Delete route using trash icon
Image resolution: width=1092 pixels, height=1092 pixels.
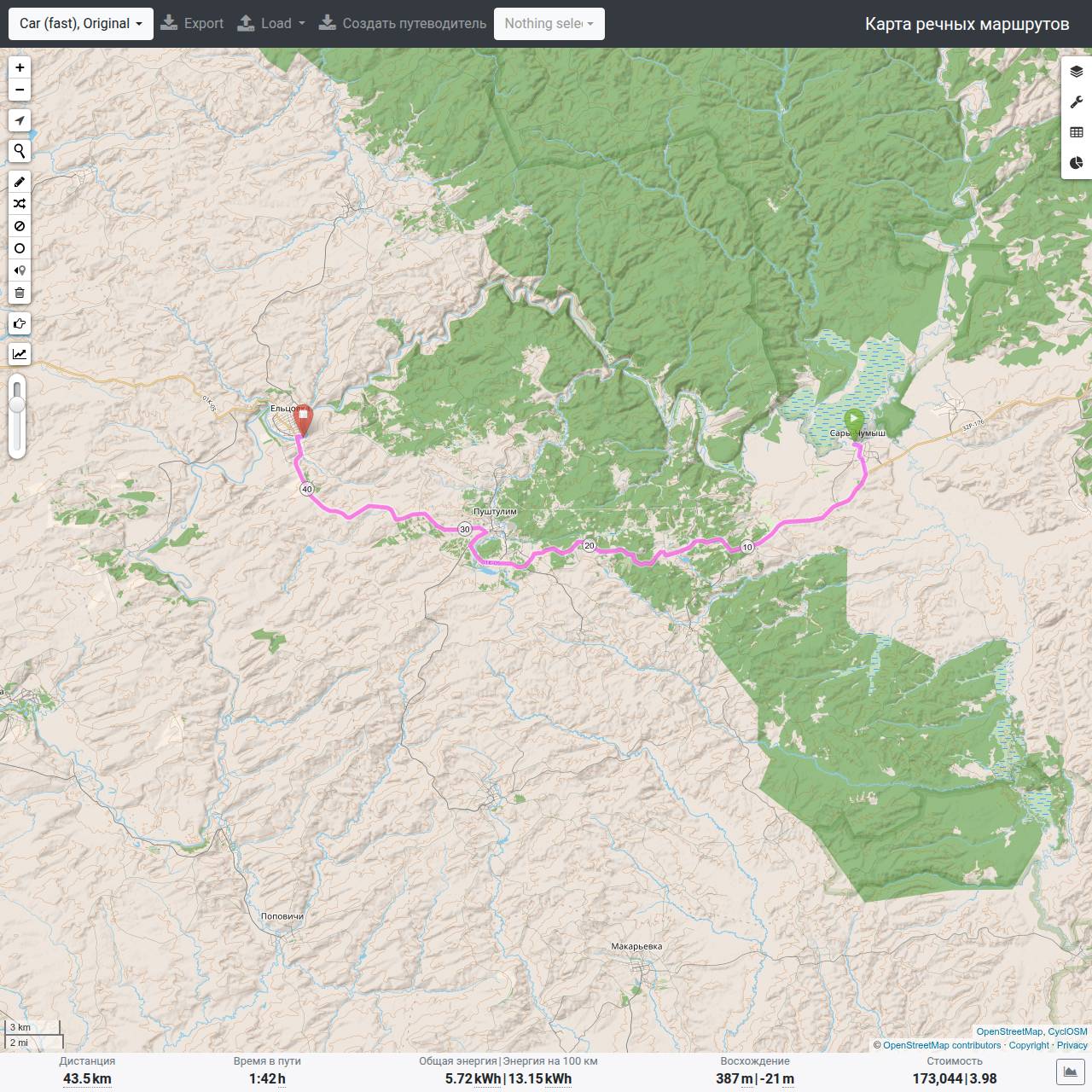(20, 293)
